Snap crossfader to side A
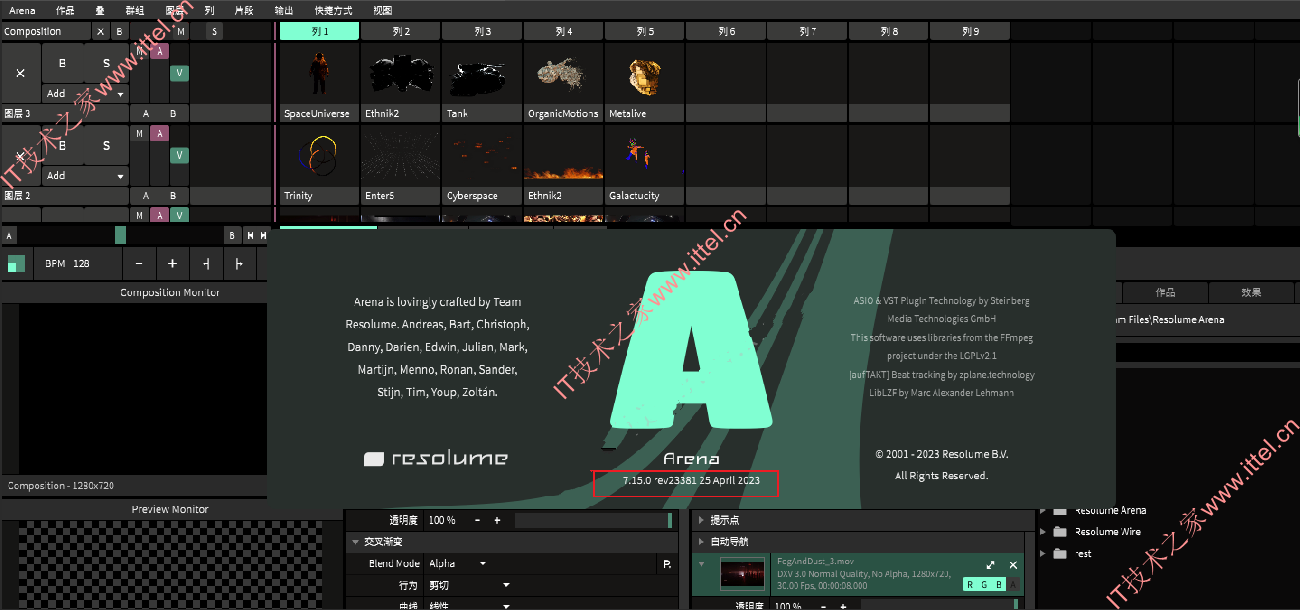Viewport: 1300px width, 610px height. coord(10,236)
